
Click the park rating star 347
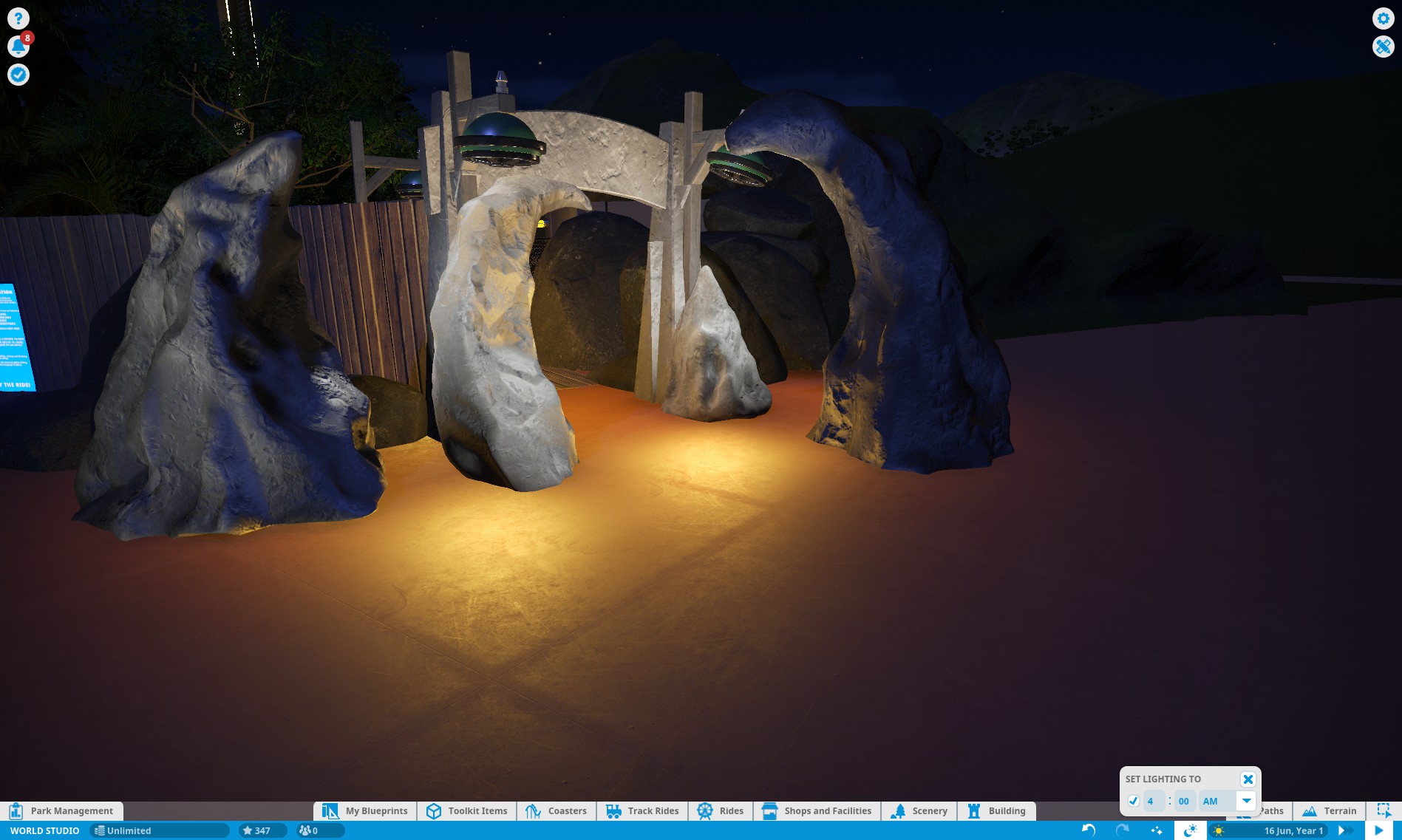[262, 831]
